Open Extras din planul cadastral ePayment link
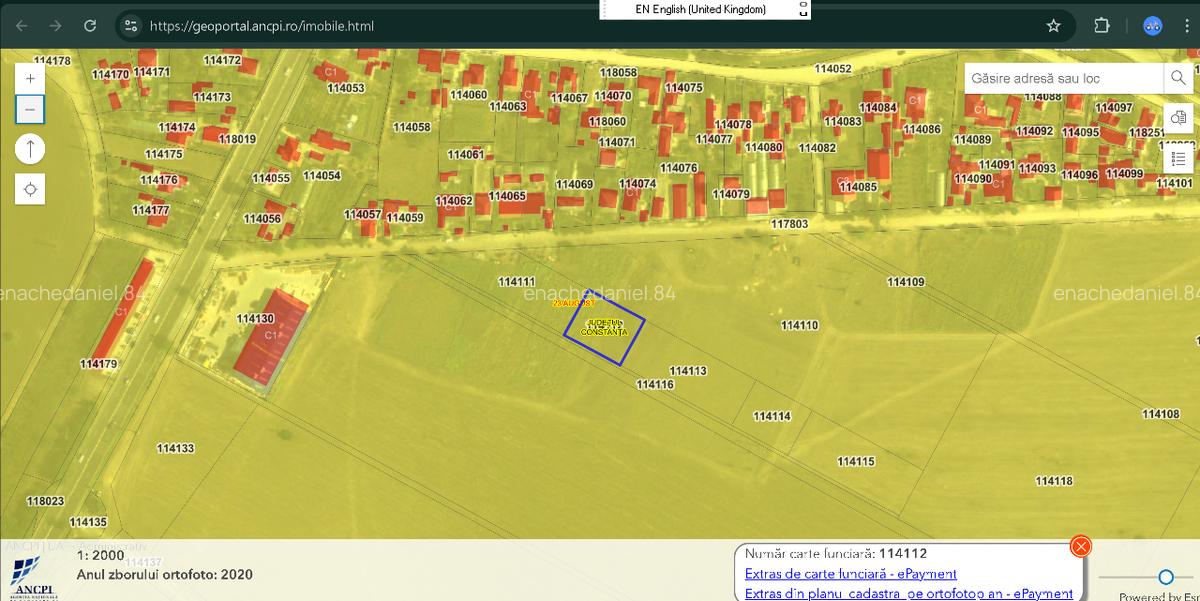Viewport: 1200px width, 601px height. click(908, 594)
